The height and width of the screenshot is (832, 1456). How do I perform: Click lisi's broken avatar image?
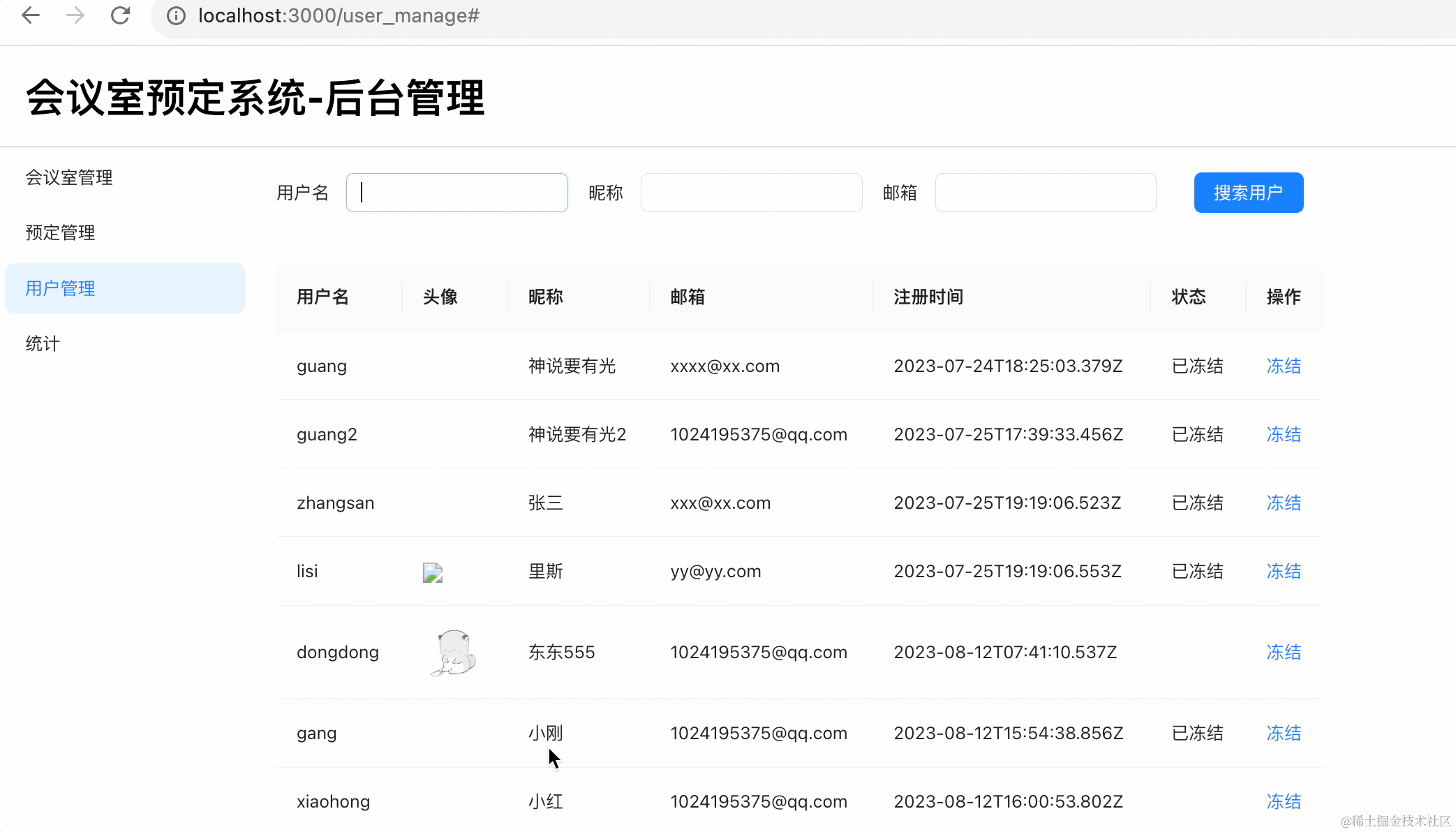(x=433, y=572)
